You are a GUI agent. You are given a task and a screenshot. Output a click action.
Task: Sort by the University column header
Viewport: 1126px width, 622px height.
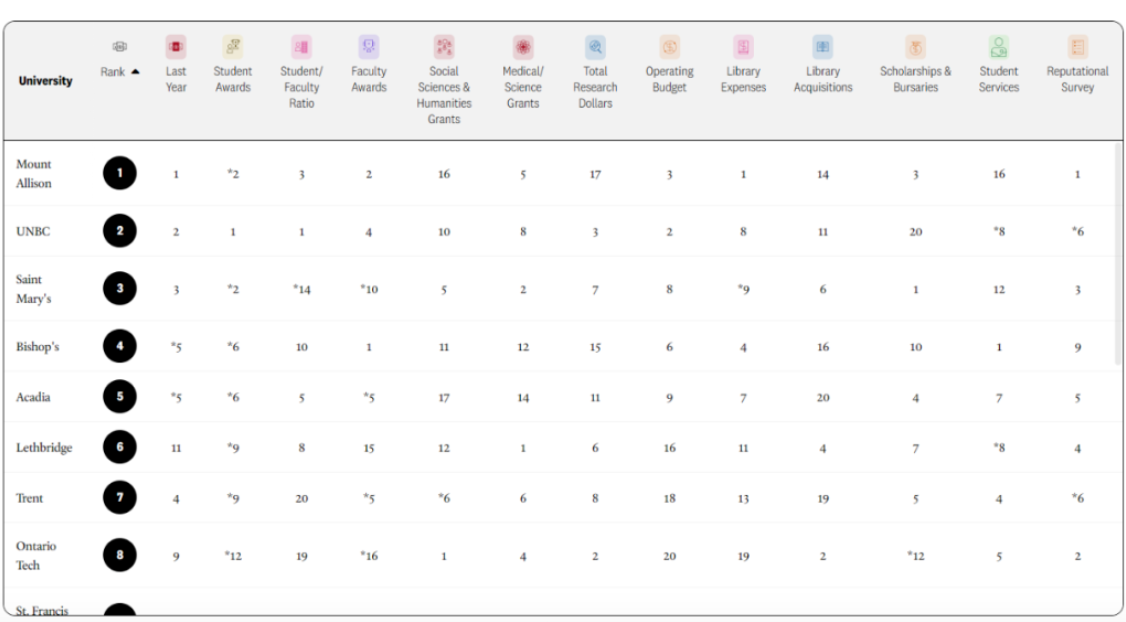tap(45, 80)
